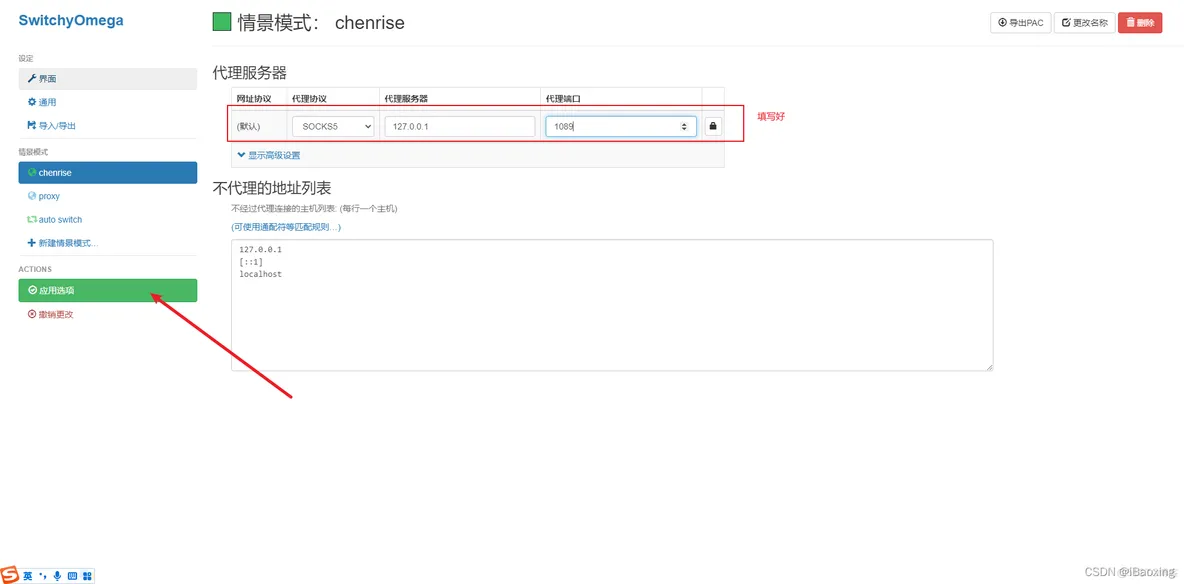This screenshot has height=584, width=1184.
Task: Click the switch icon beside auto switch
Action: pos(32,219)
